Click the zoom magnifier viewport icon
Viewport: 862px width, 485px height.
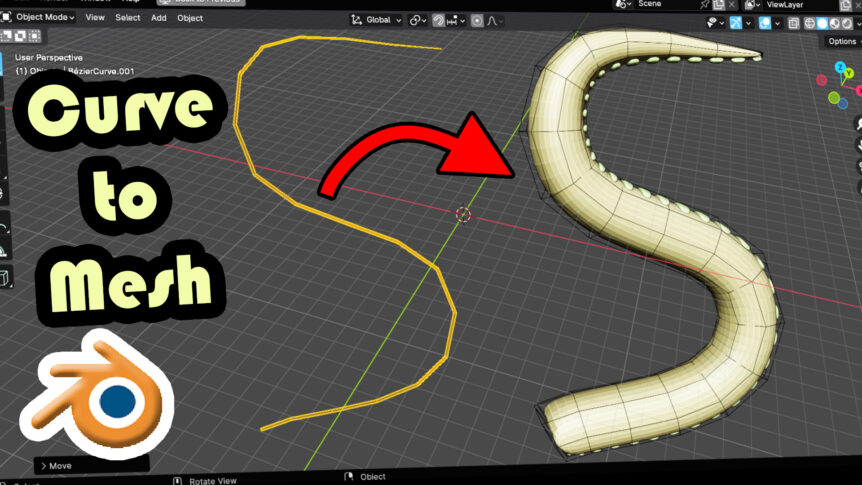click(858, 124)
